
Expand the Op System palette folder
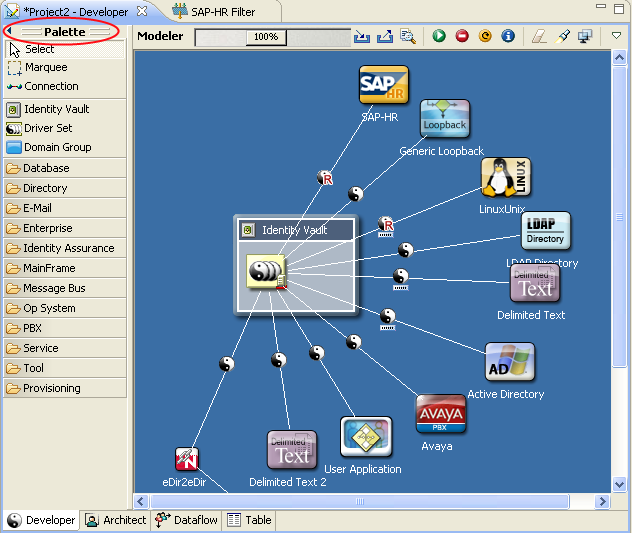tap(65, 308)
